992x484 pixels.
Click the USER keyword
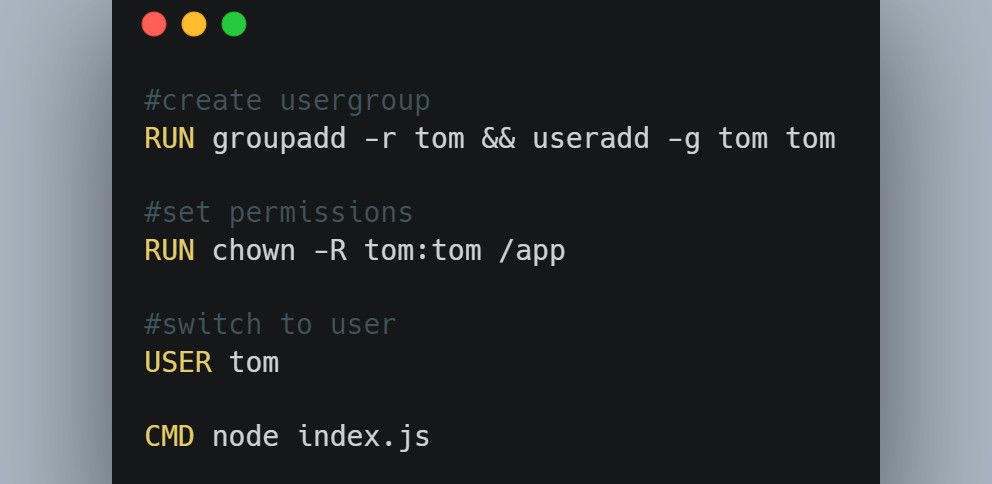tap(178, 361)
